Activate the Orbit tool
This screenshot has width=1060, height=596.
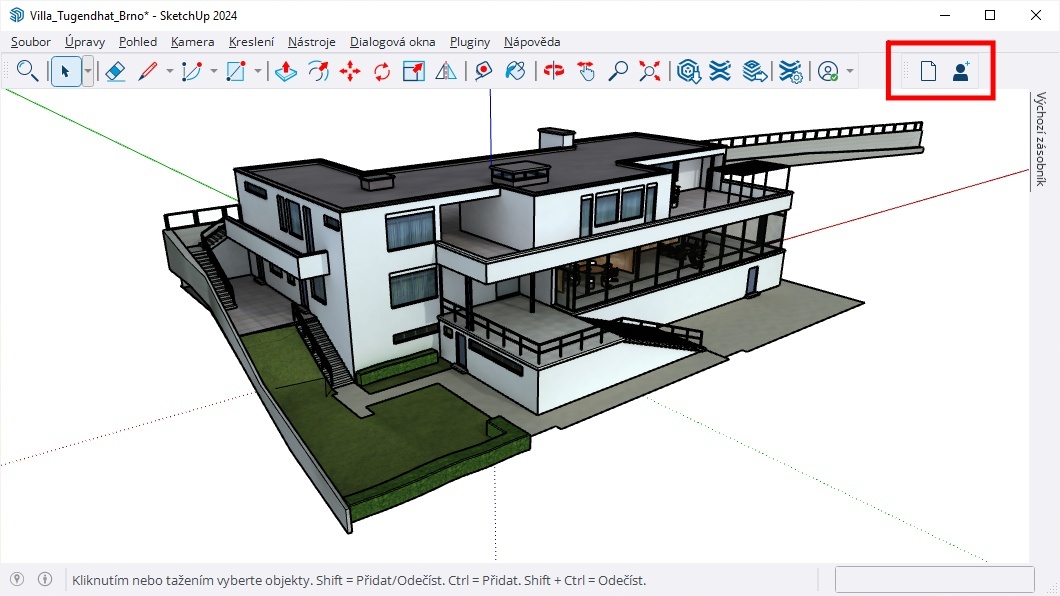554,71
